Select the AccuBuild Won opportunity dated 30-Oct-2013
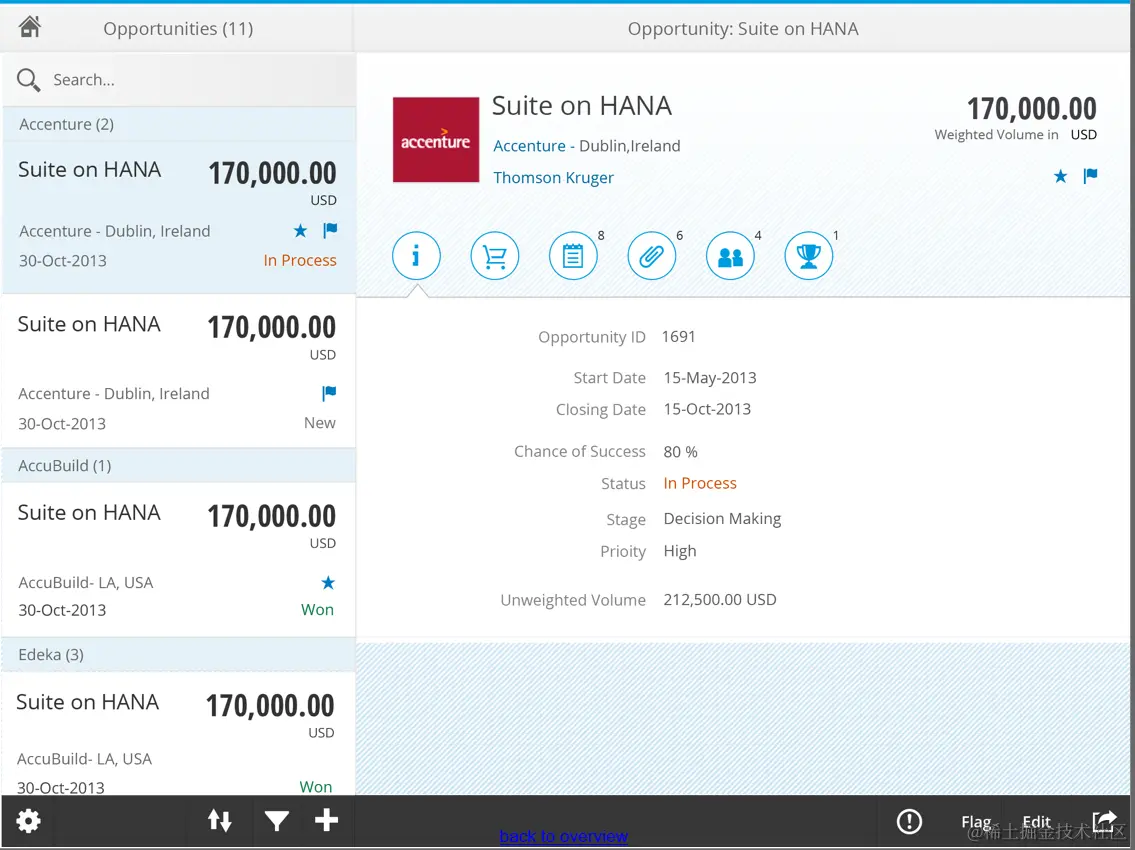The width and height of the screenshot is (1135, 850). click(179, 560)
